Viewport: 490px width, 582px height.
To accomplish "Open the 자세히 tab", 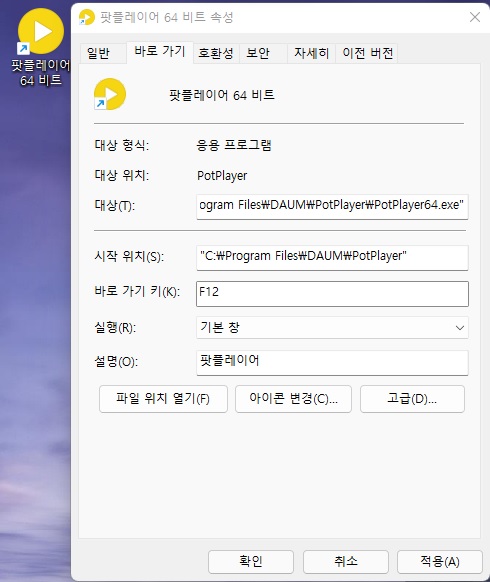I will point(311,53).
